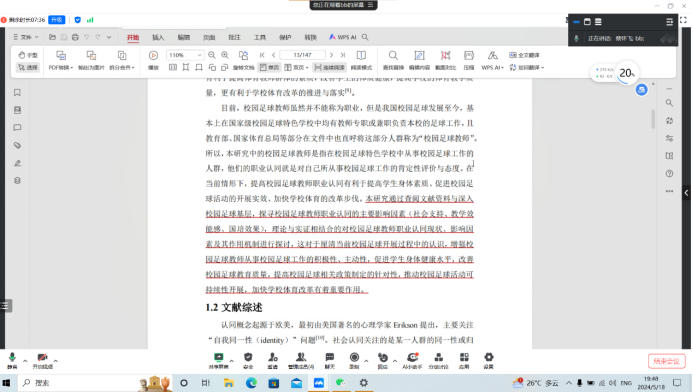Switch to the 开始 tab

pos(133,38)
